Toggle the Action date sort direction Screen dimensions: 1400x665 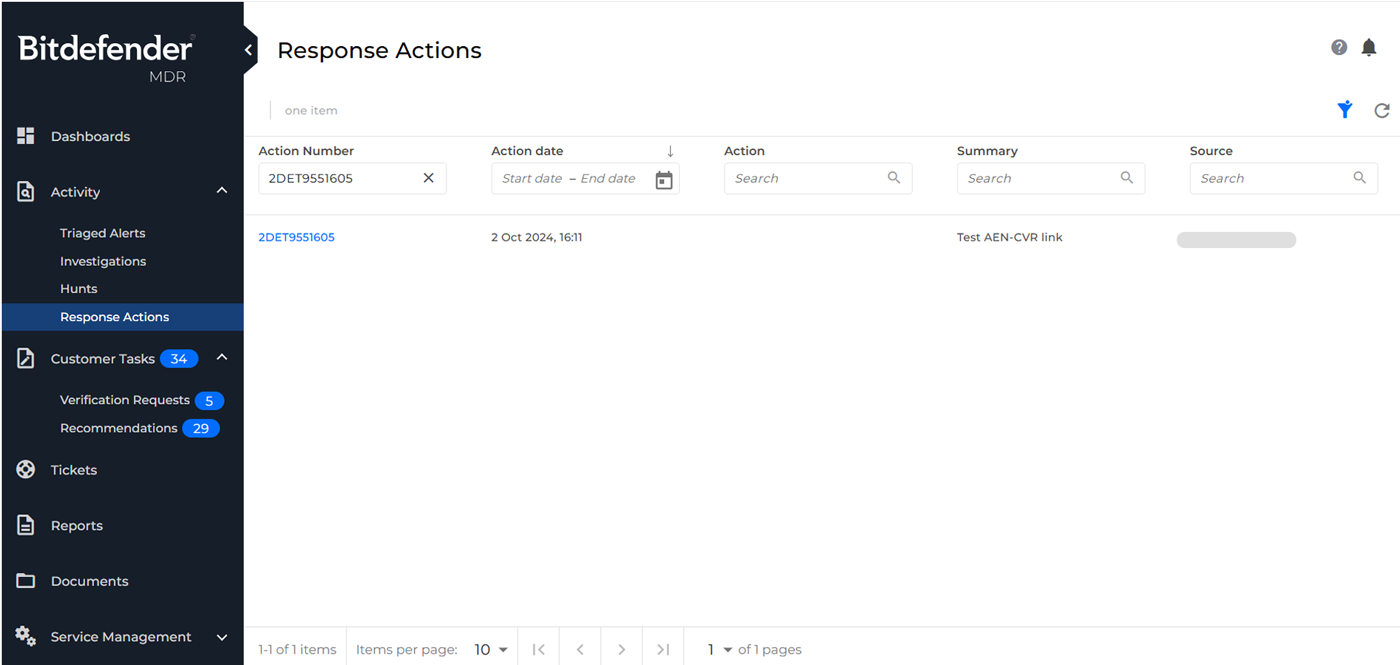point(668,150)
